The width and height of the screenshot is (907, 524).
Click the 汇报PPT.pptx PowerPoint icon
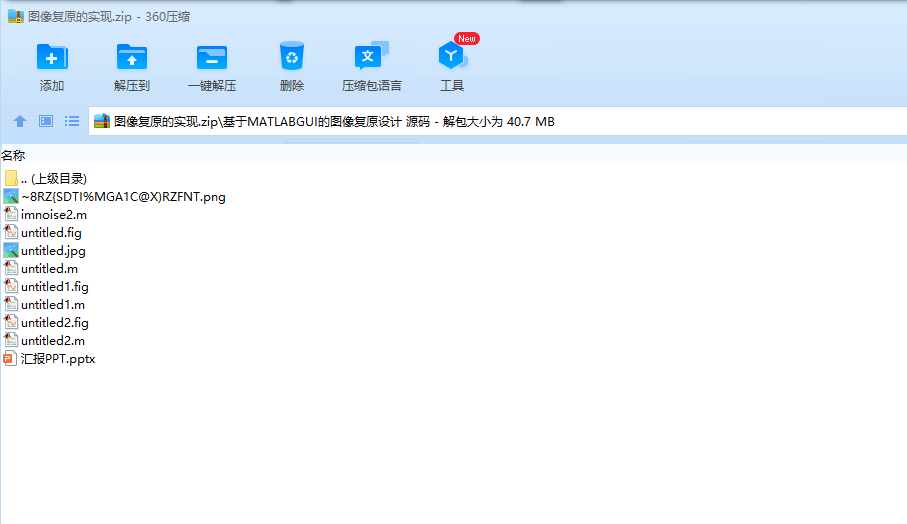pos(10,358)
